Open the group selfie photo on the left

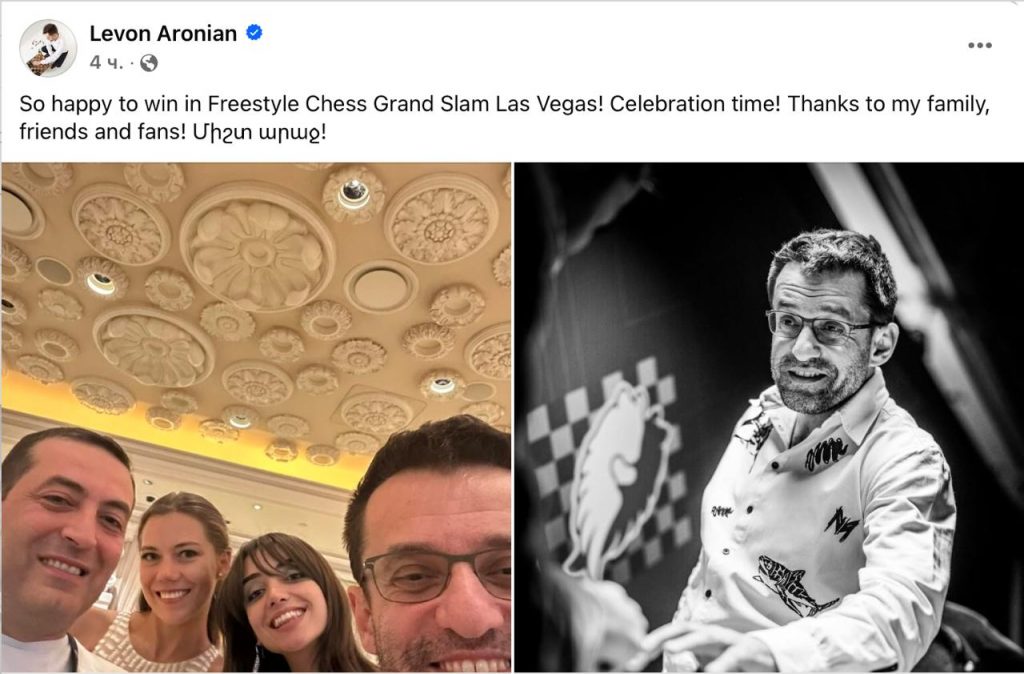click(256, 417)
